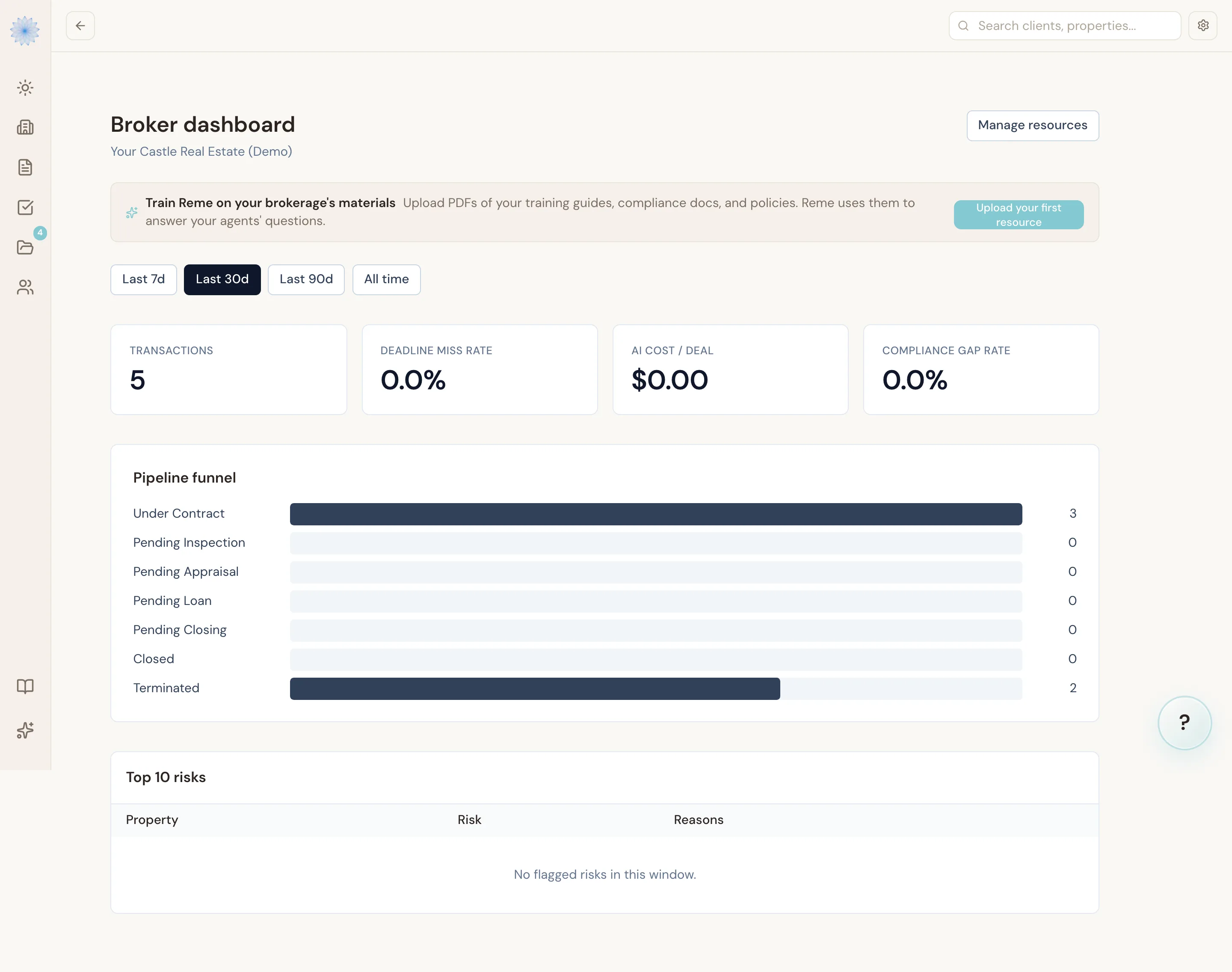Click 'No flagged risks in this window.' text
The image size is (1232, 972).
(605, 874)
